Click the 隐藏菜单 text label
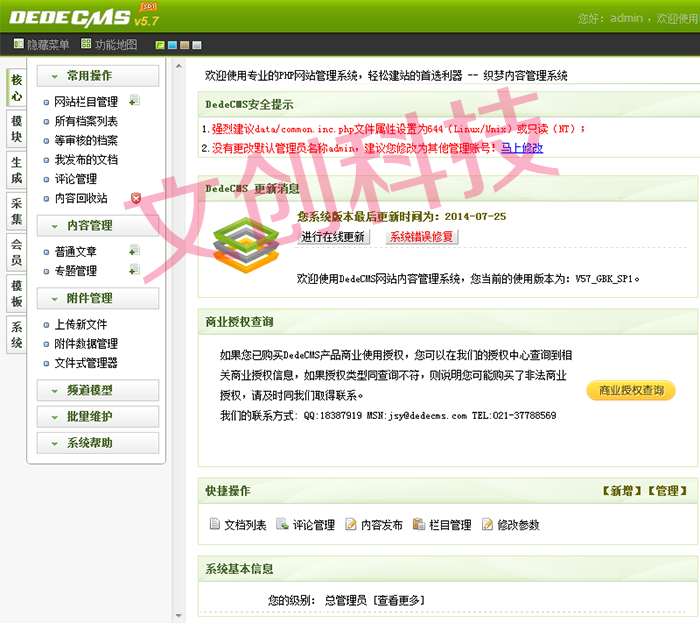 click(x=48, y=45)
